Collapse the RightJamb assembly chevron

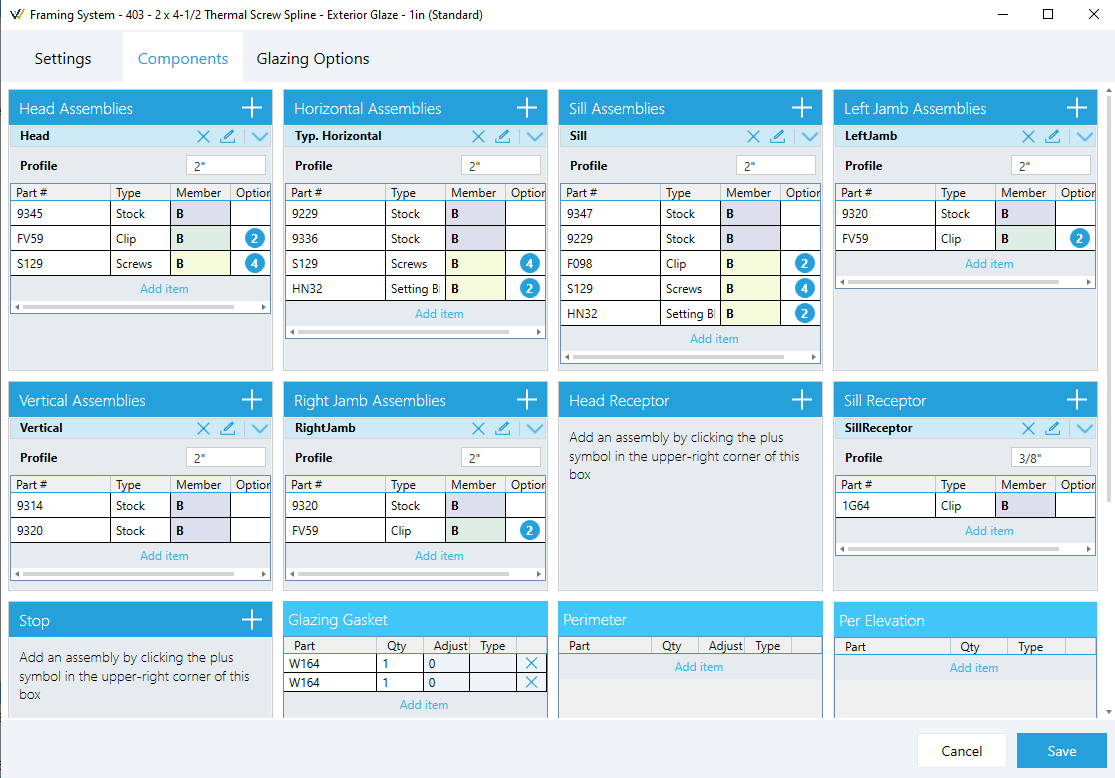click(535, 428)
